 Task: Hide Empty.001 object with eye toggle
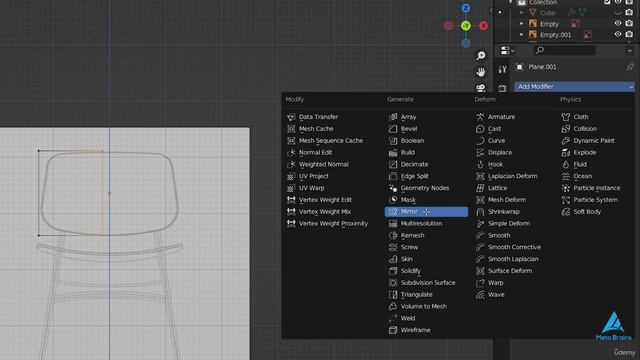618,35
